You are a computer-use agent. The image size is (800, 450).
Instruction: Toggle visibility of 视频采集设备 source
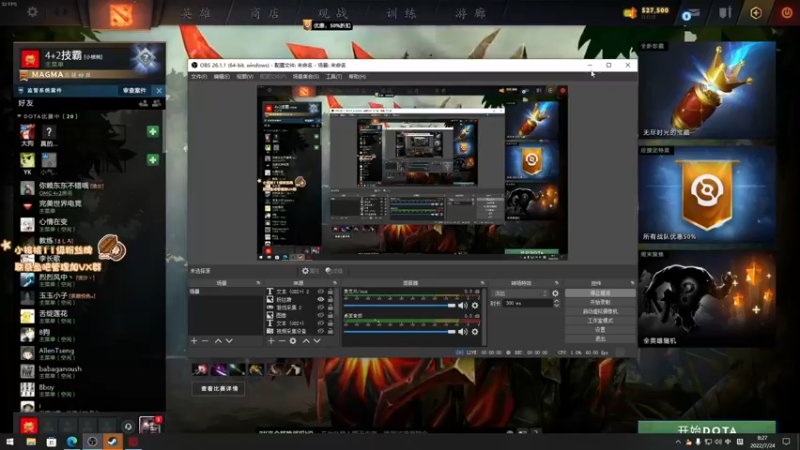point(320,331)
